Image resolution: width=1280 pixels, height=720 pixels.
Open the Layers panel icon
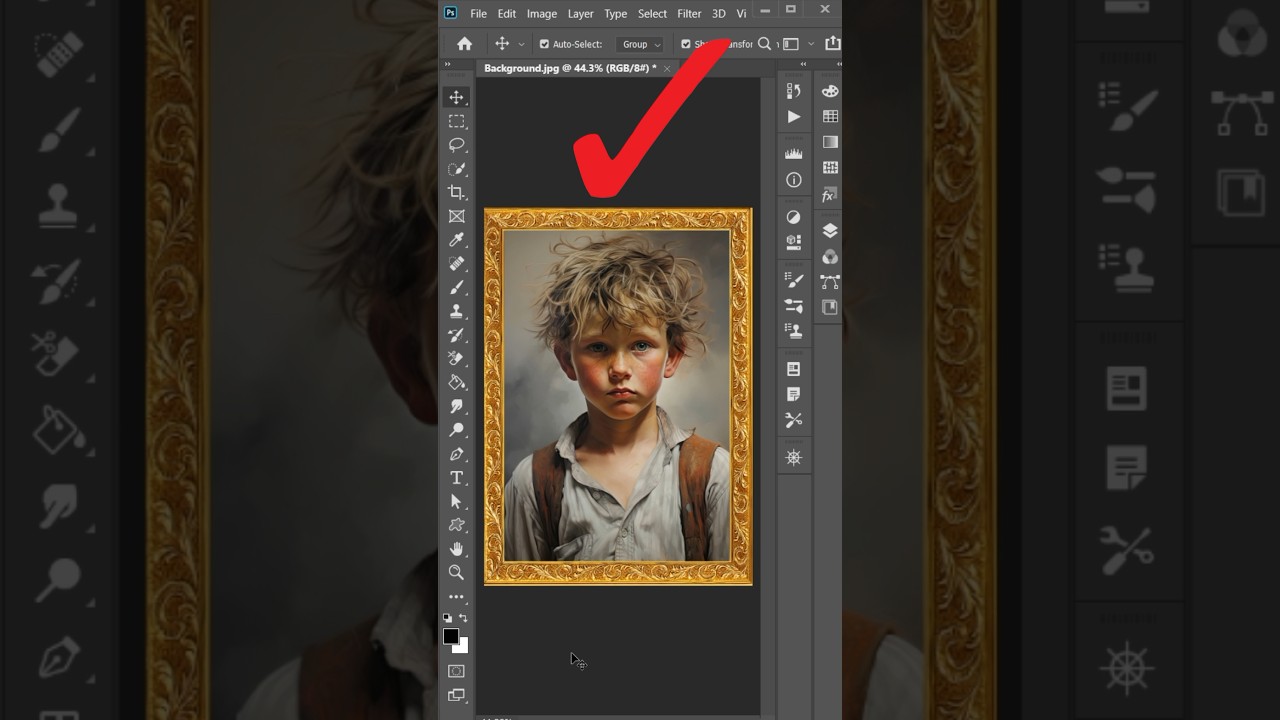tap(830, 231)
